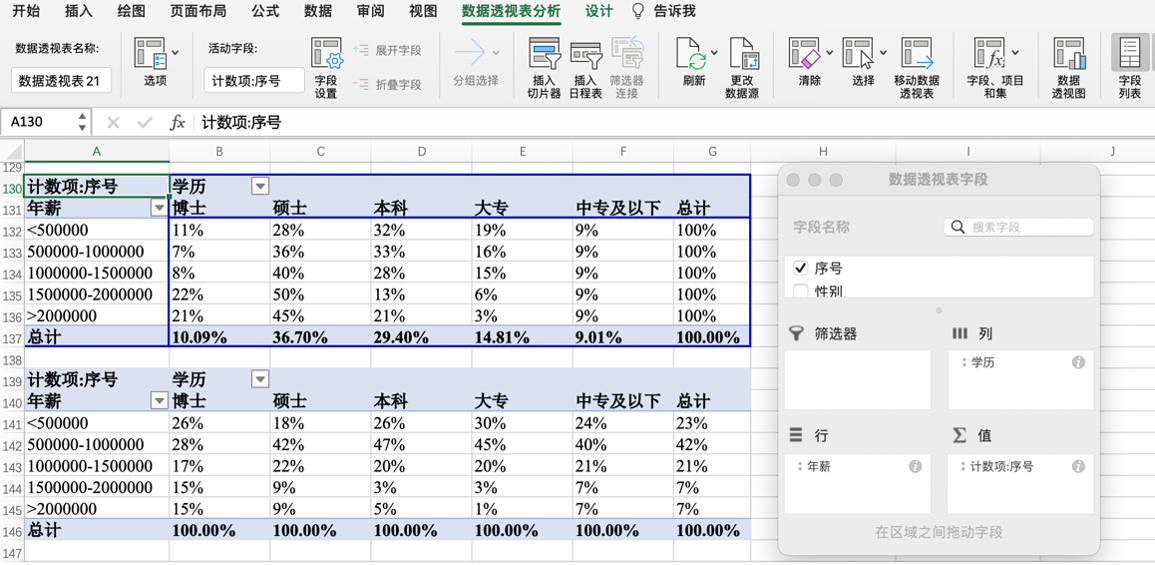Image resolution: width=1155 pixels, height=565 pixels.
Task: Check the 性别 field checkbox
Action: pos(800,291)
